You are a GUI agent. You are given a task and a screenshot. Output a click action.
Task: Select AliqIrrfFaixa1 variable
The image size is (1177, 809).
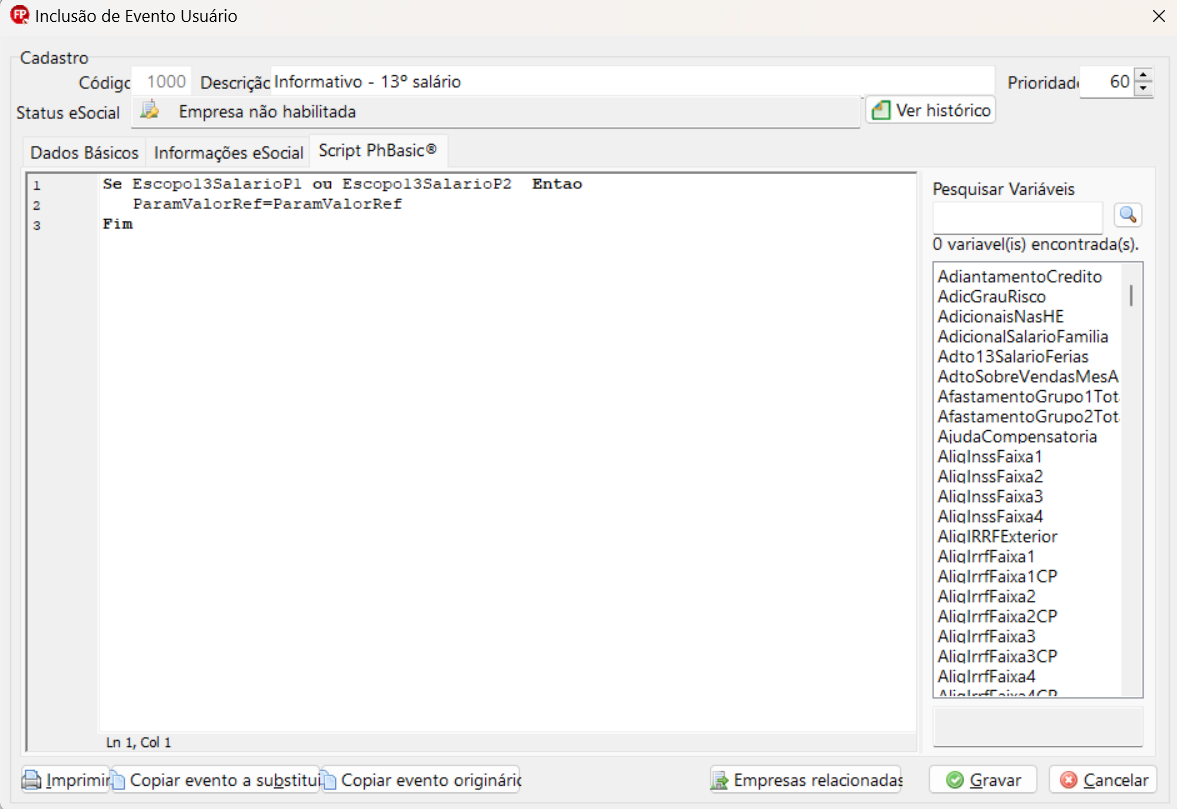(986, 557)
